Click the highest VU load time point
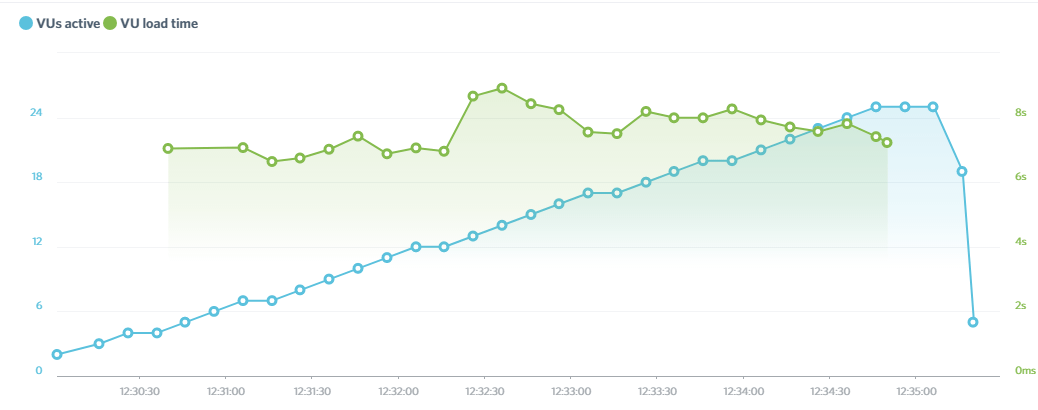This screenshot has width=1038, height=410. 502,88
